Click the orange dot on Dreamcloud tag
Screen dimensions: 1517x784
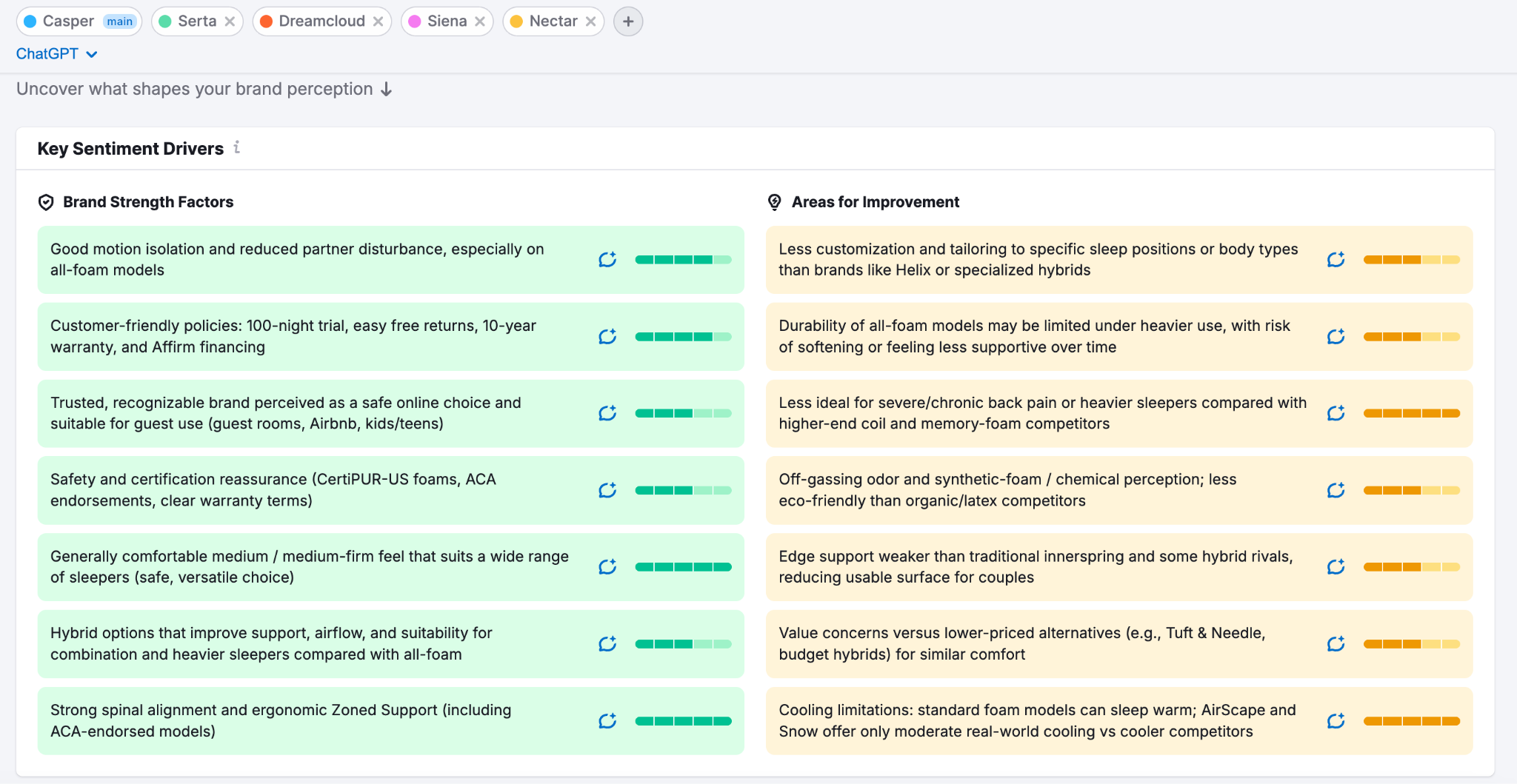[267, 21]
